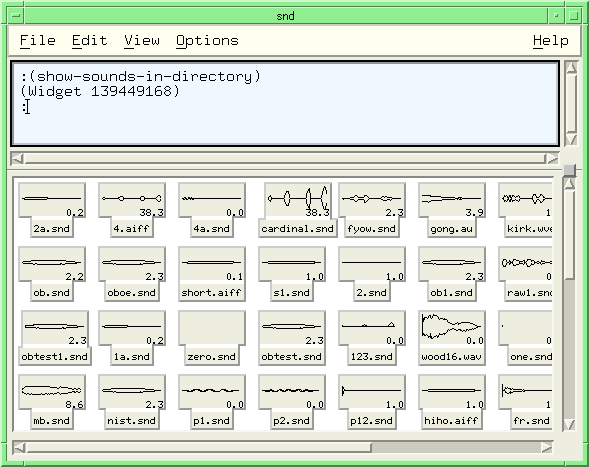Open the Help menu

(551, 41)
